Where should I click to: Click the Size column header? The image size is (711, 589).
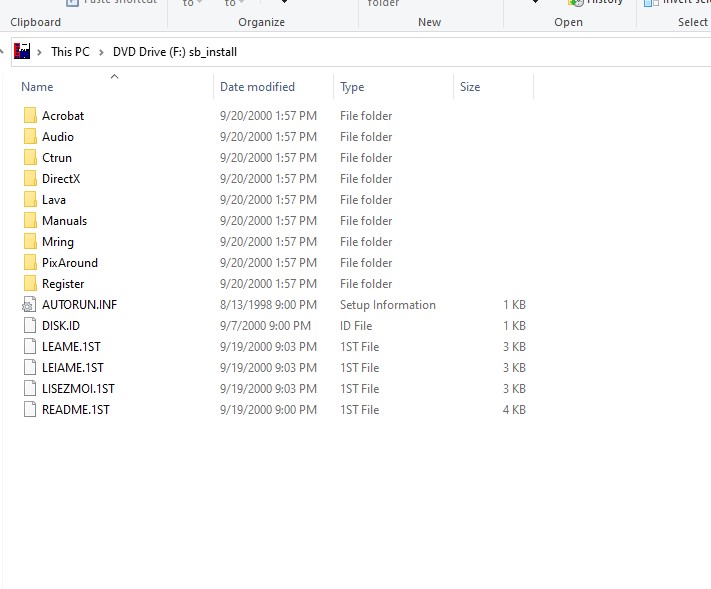point(470,87)
